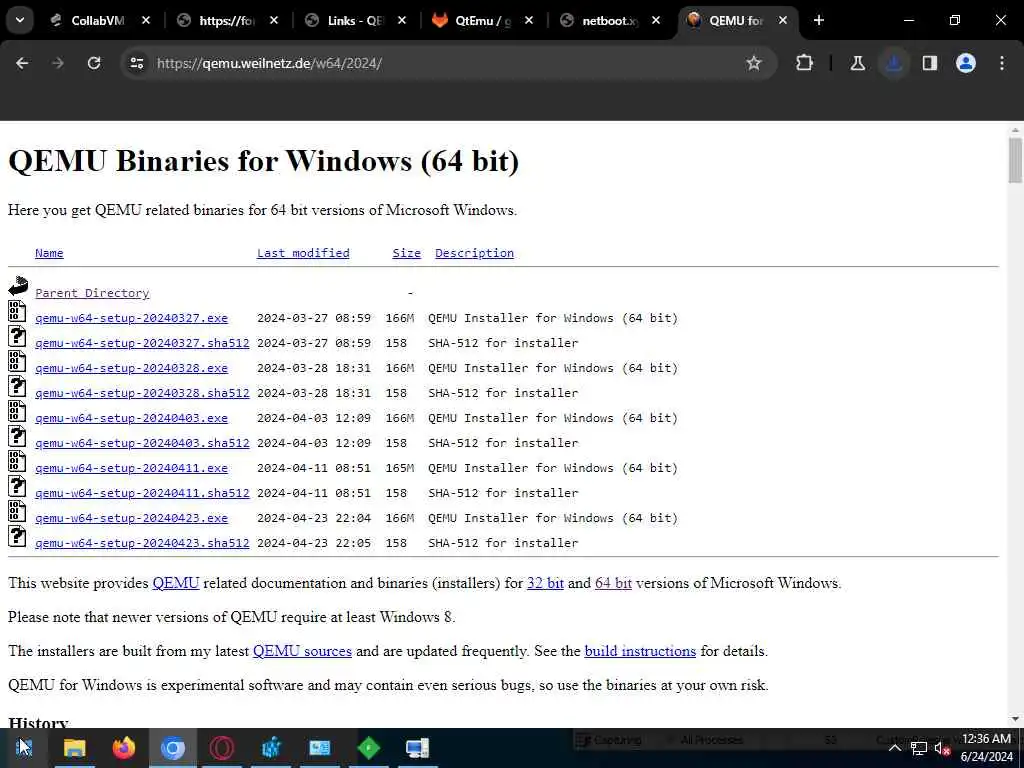
Task: Follow the 32 bit binaries link
Action: click(545, 583)
